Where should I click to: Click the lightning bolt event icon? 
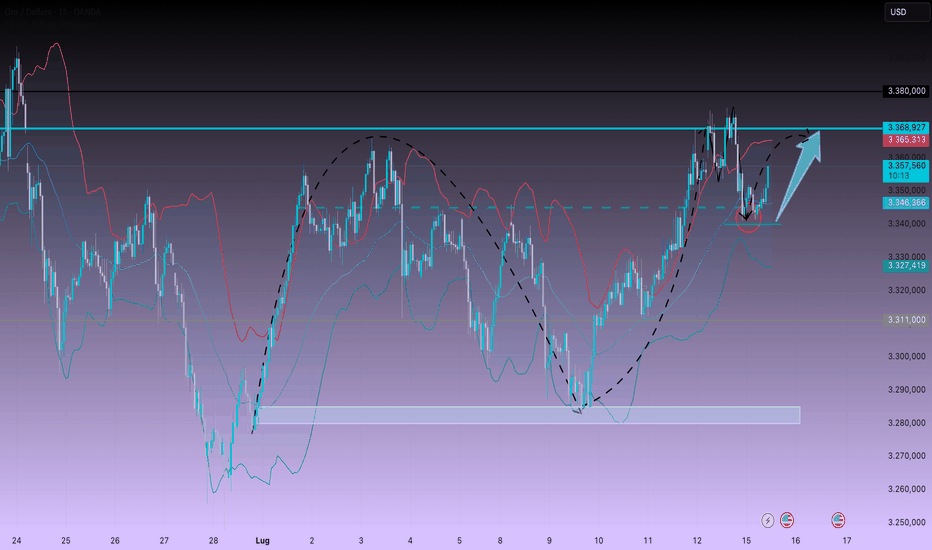click(x=767, y=520)
